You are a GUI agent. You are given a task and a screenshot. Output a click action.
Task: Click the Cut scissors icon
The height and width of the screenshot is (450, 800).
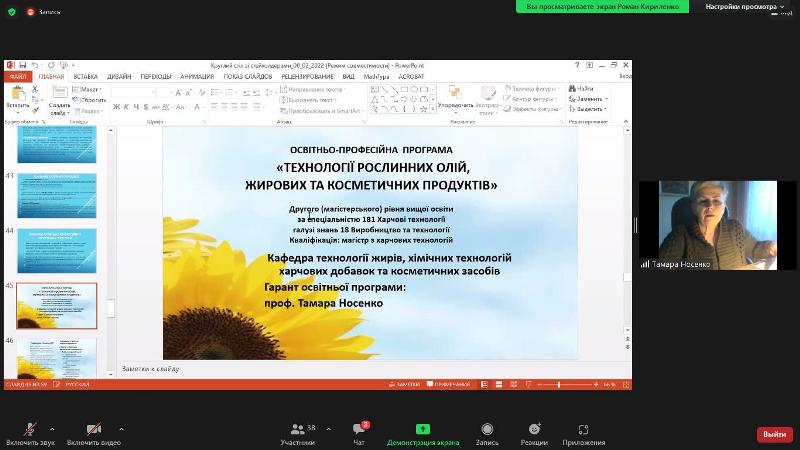(35, 89)
